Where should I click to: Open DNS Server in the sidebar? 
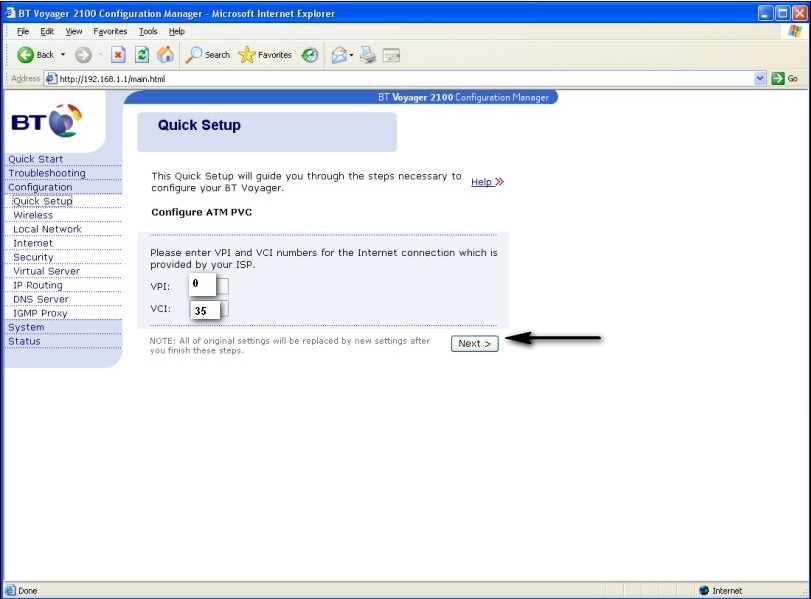coord(41,299)
